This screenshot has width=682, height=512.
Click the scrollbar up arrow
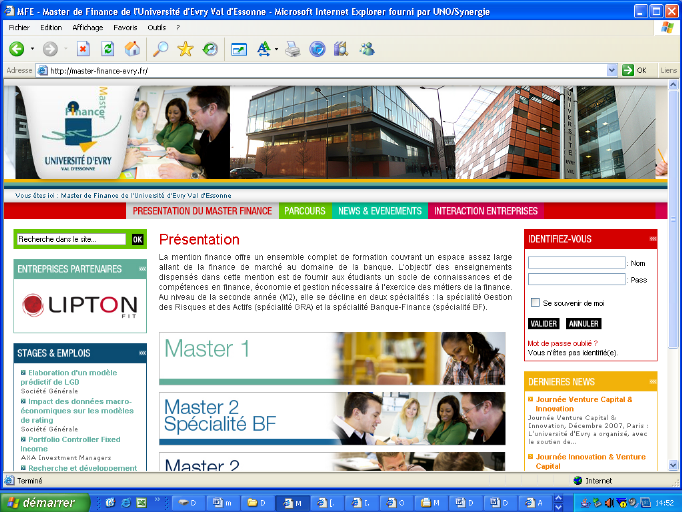coord(673,84)
